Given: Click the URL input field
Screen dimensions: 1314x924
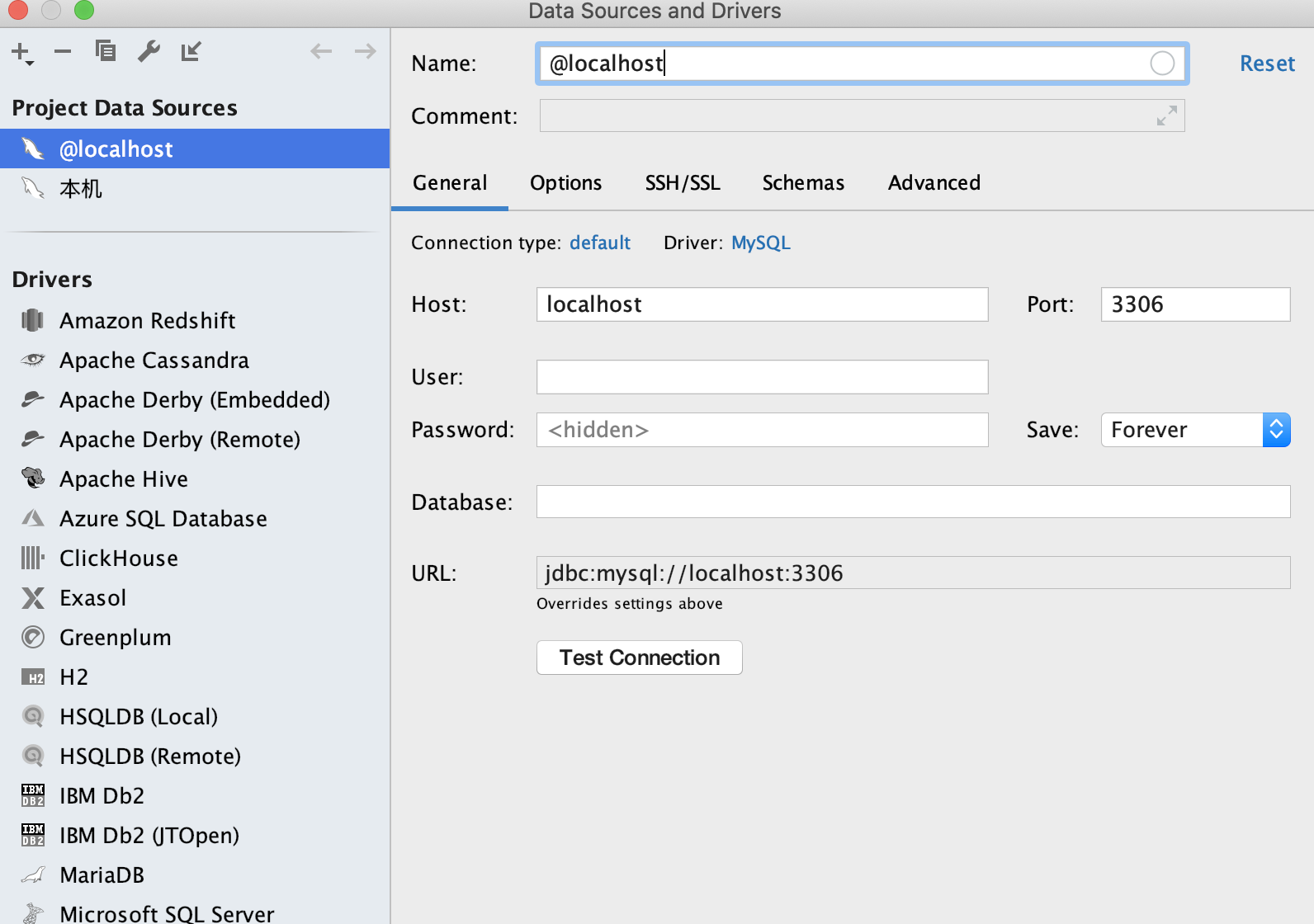Looking at the screenshot, I should (x=914, y=573).
